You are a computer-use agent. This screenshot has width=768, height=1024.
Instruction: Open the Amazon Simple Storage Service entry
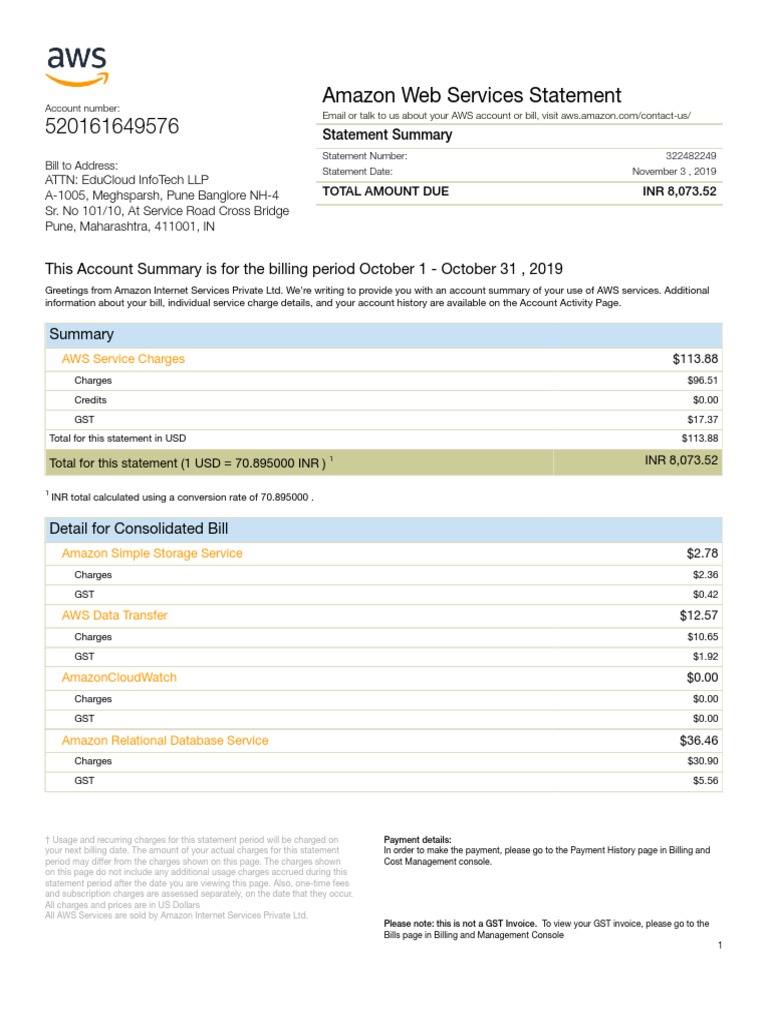coord(152,553)
